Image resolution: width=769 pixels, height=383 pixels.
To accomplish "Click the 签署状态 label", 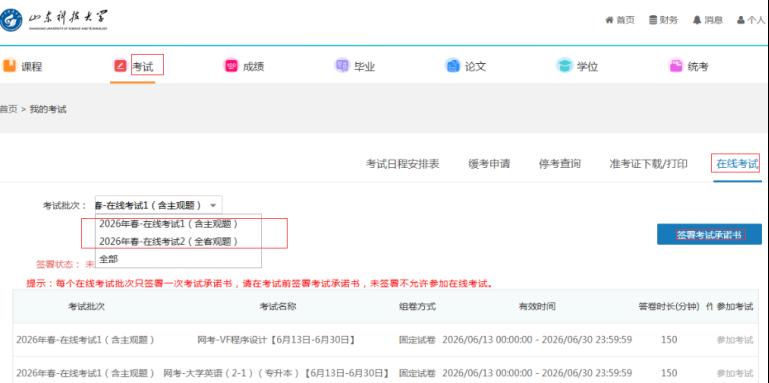I will tap(58, 264).
